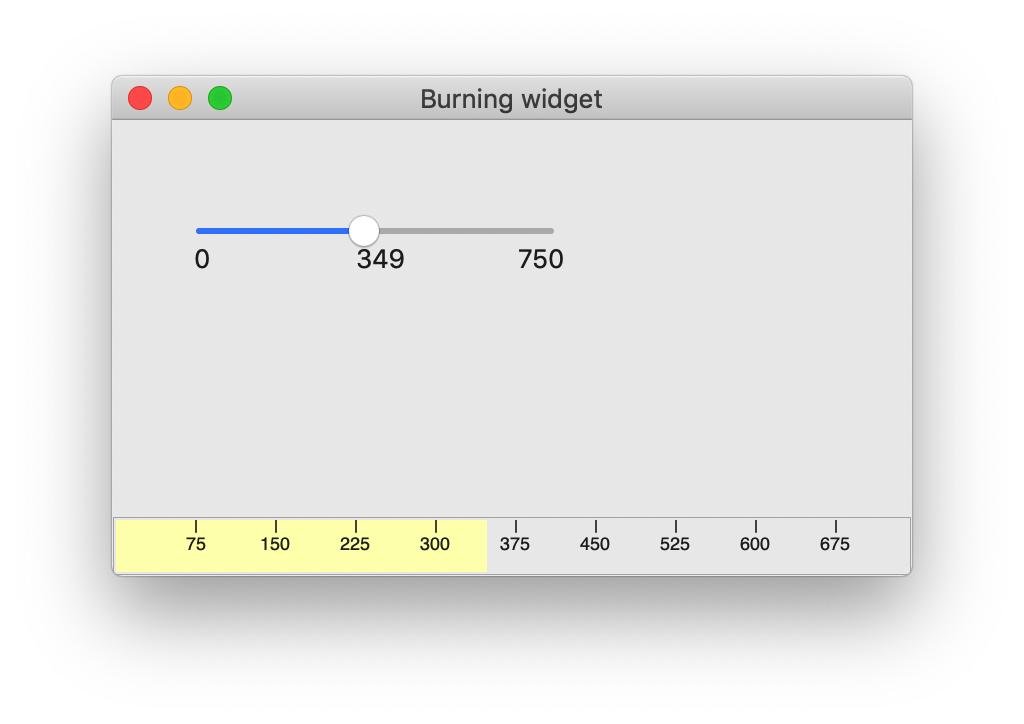Click the slider maximum label 750

tap(540, 260)
